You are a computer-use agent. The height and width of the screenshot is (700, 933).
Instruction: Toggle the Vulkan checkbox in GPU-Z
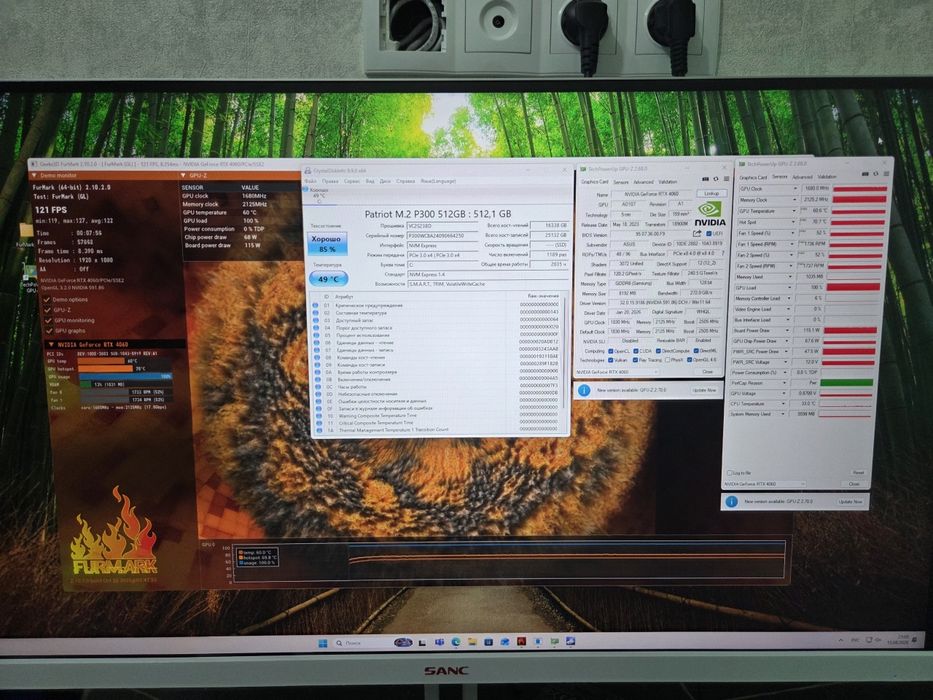[x=610, y=360]
